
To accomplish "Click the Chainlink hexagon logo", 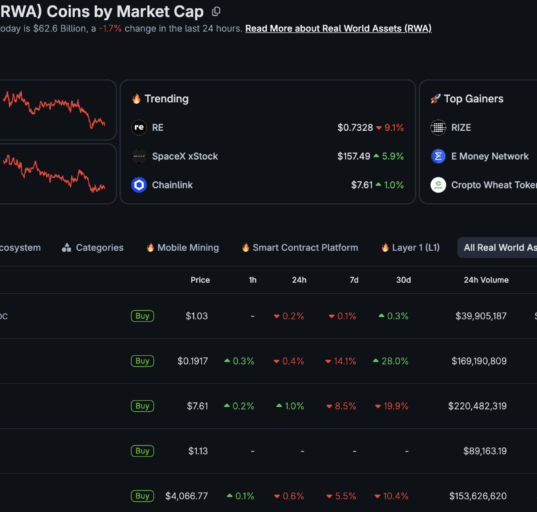I will coord(139,185).
